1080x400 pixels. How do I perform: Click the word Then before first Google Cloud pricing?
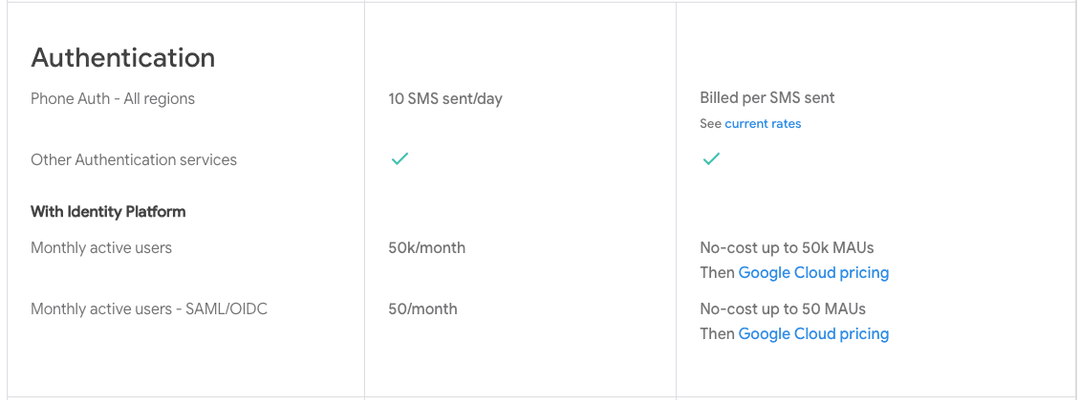[x=717, y=273]
